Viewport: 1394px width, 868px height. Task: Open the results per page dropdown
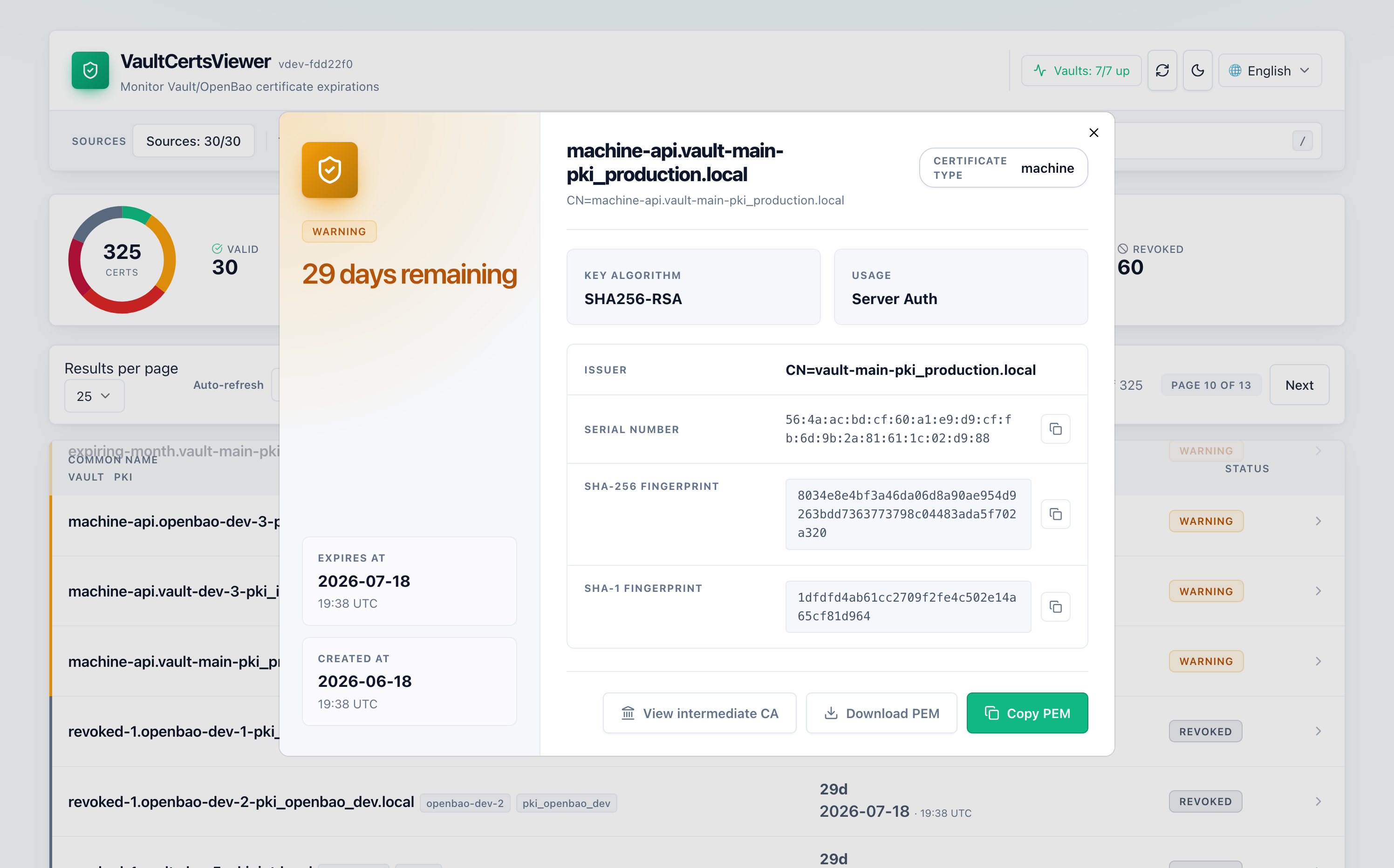click(94, 396)
